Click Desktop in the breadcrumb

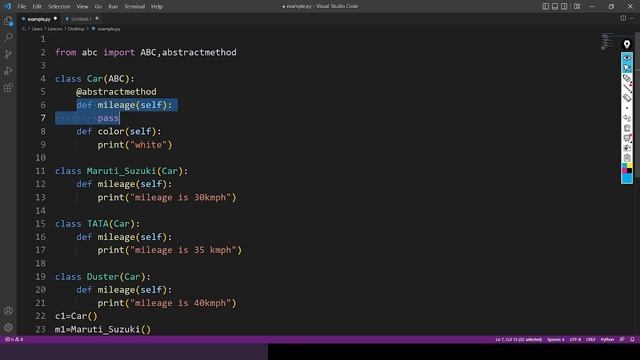coord(76,29)
